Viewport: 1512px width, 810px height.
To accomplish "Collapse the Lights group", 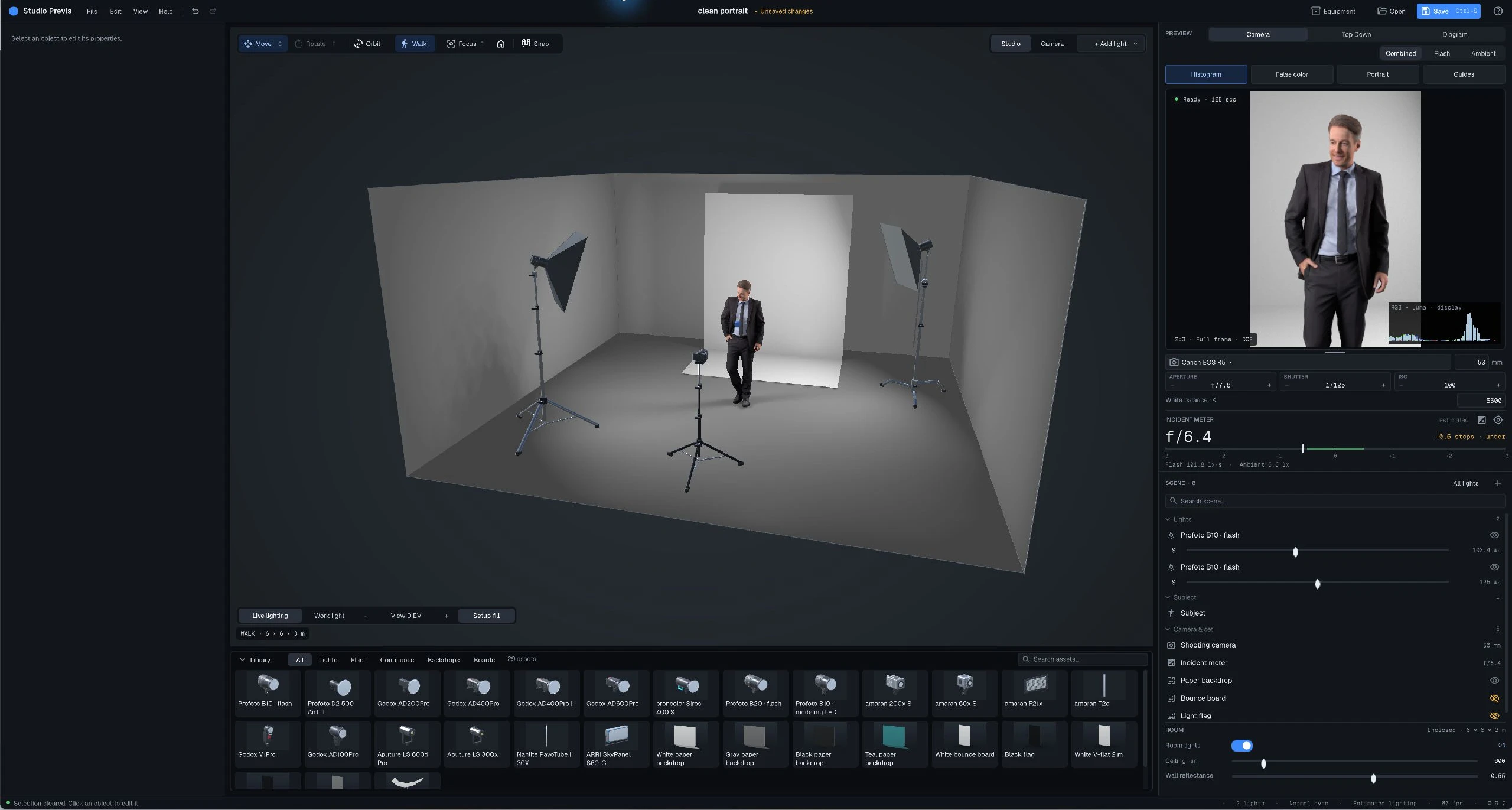I will 1168,519.
